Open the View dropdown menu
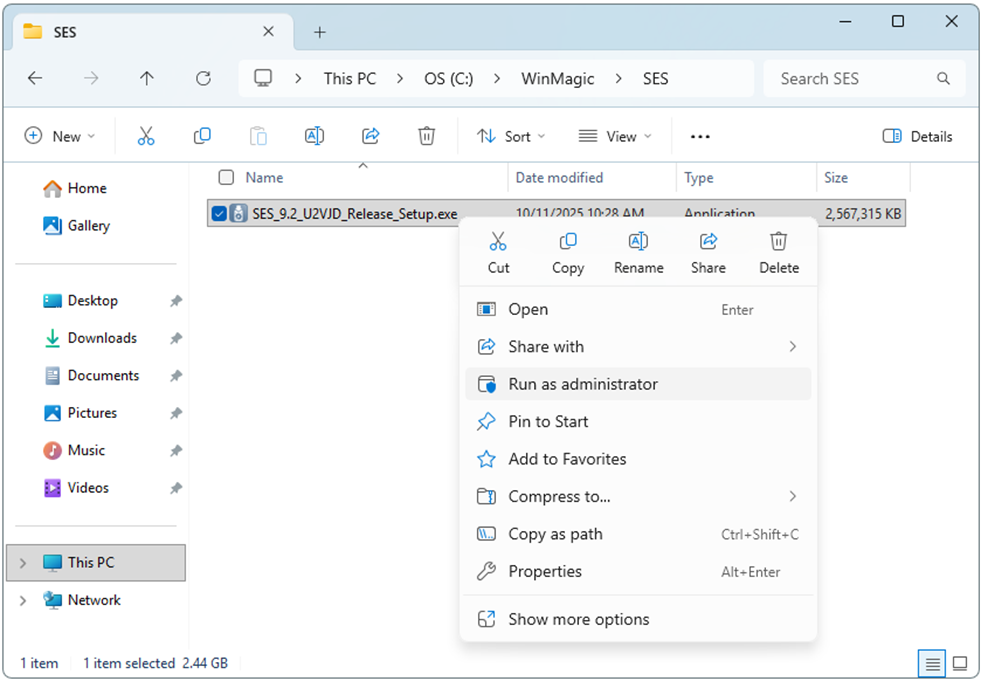981x681 pixels. click(x=614, y=136)
